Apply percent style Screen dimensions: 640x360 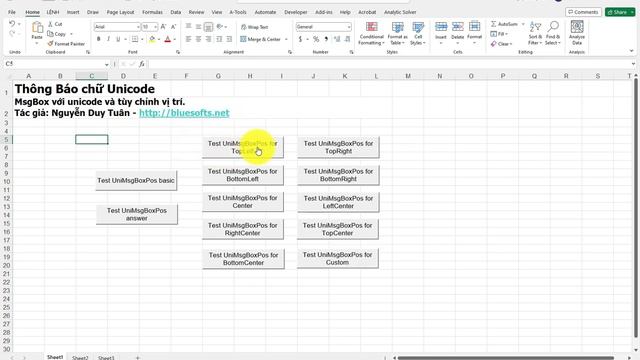tap(316, 39)
